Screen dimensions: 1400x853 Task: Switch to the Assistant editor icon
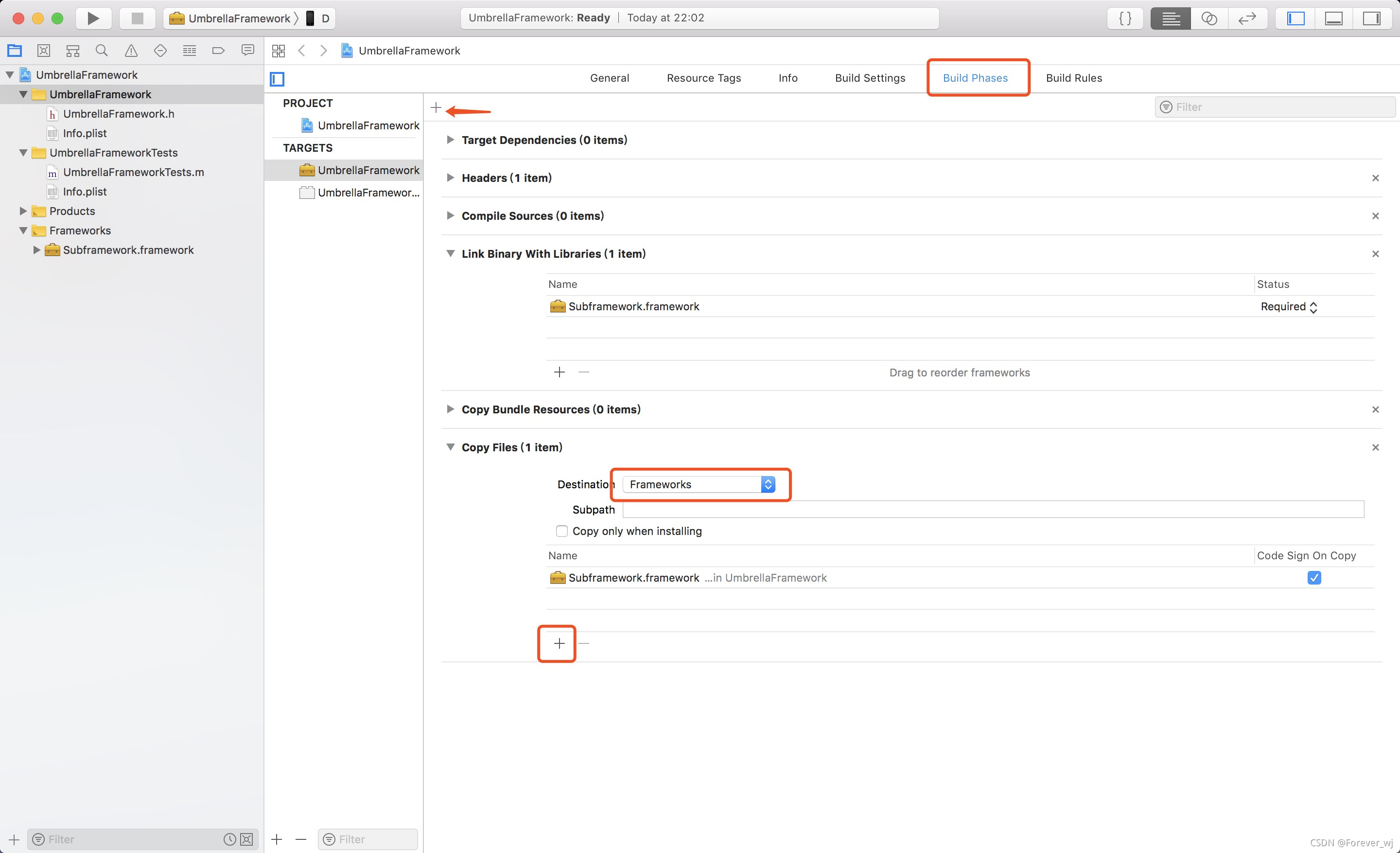pos(1208,18)
